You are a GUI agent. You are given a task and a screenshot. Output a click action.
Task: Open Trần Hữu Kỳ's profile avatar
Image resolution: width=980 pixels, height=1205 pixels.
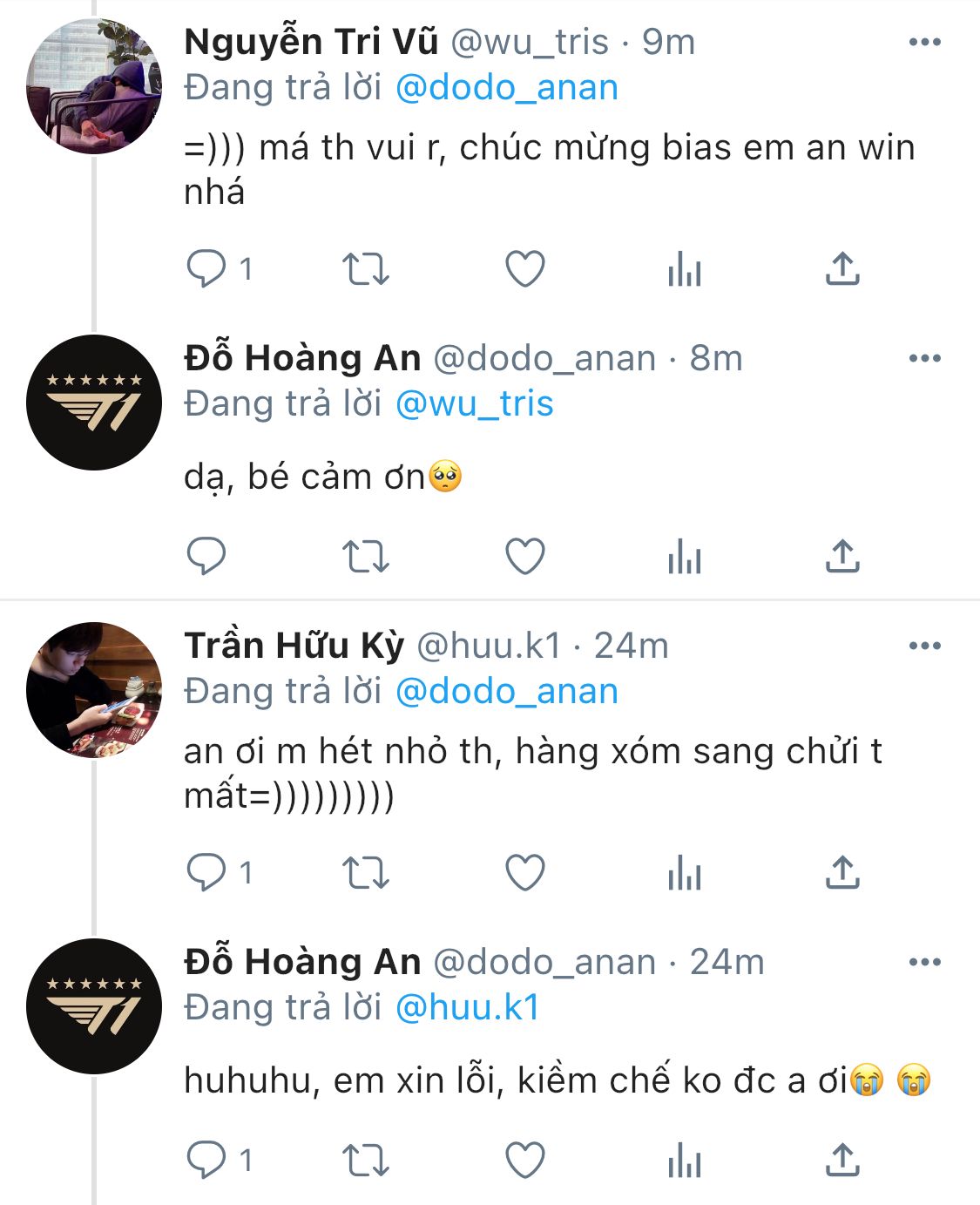pyautogui.click(x=94, y=690)
